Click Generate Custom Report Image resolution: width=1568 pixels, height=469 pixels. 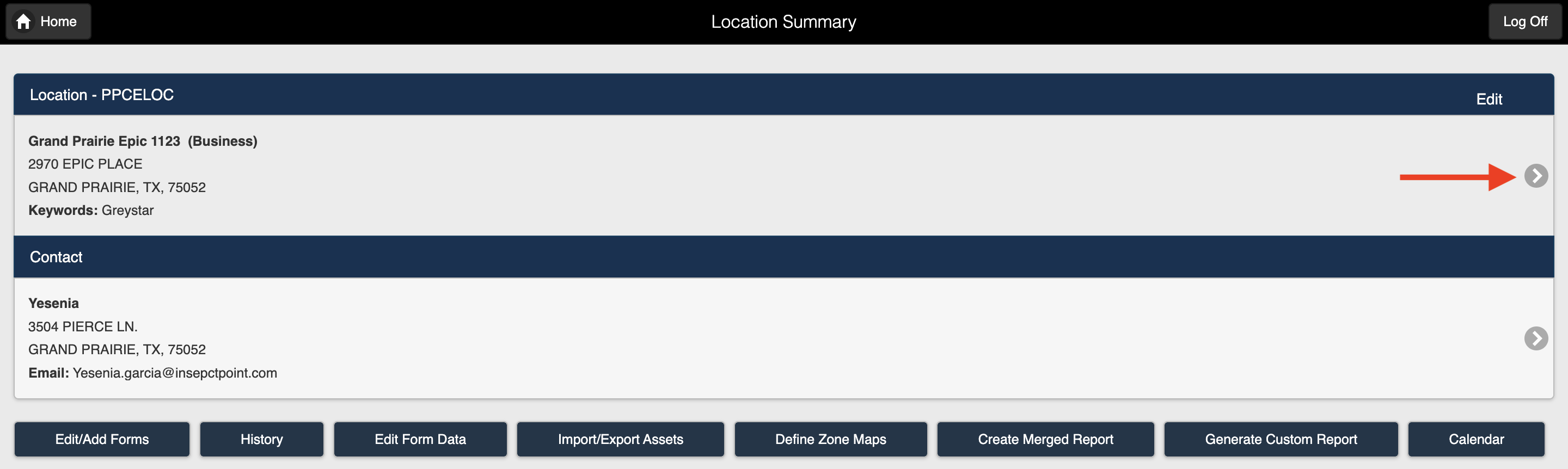pos(1281,439)
